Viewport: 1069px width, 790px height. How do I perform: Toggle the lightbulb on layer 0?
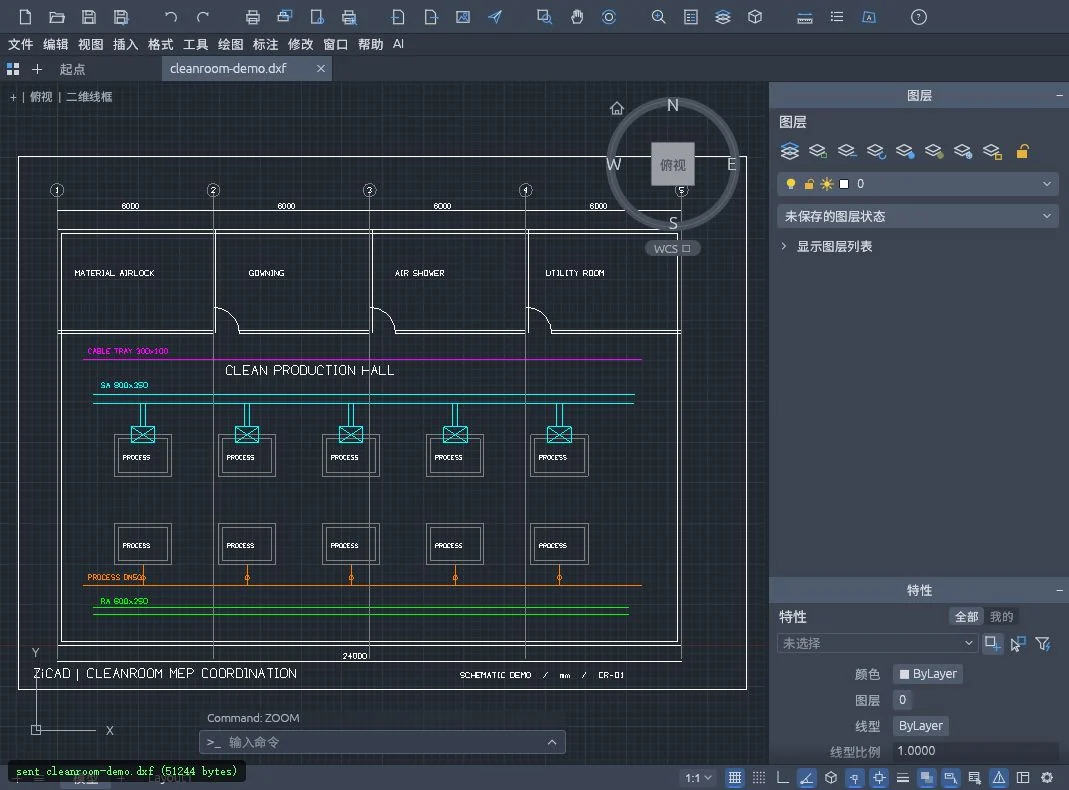790,184
